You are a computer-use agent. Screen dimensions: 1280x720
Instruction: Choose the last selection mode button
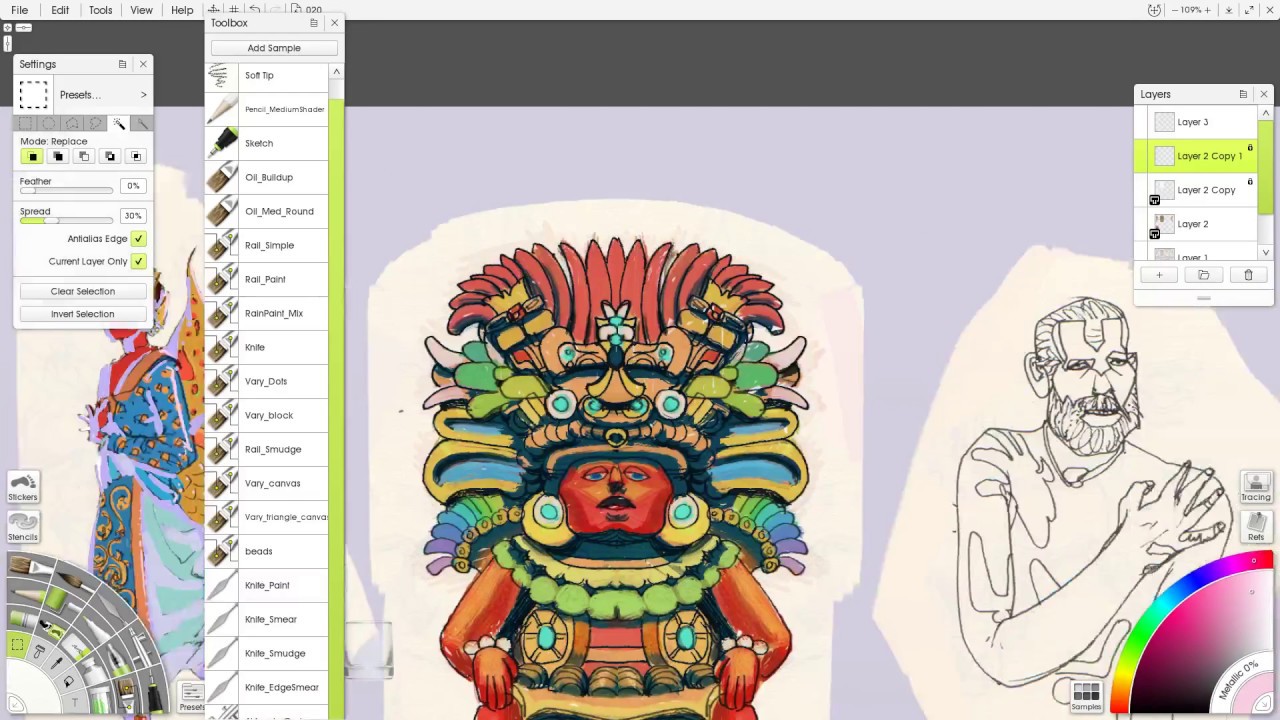(x=136, y=157)
